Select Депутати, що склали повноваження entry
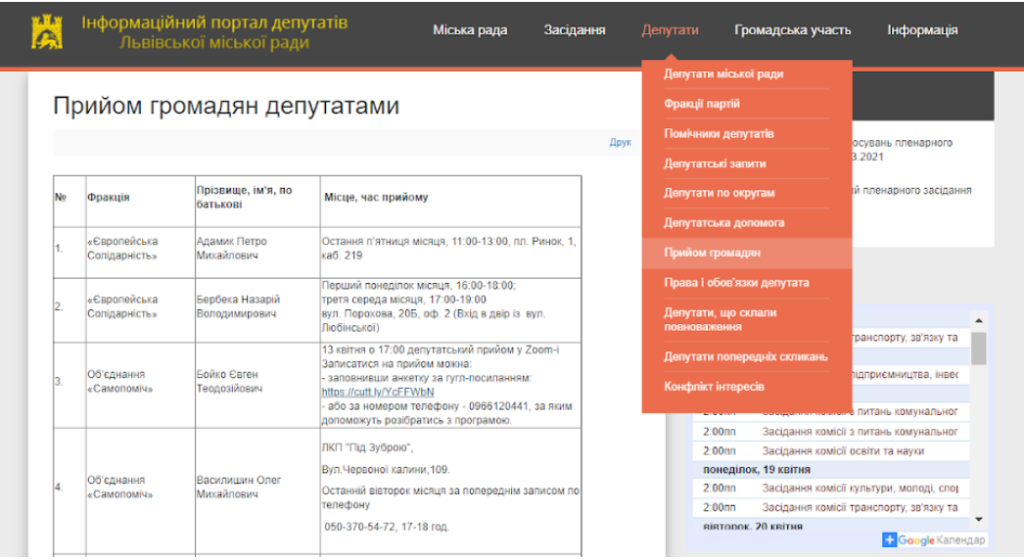This screenshot has width=1024, height=560. click(720, 320)
